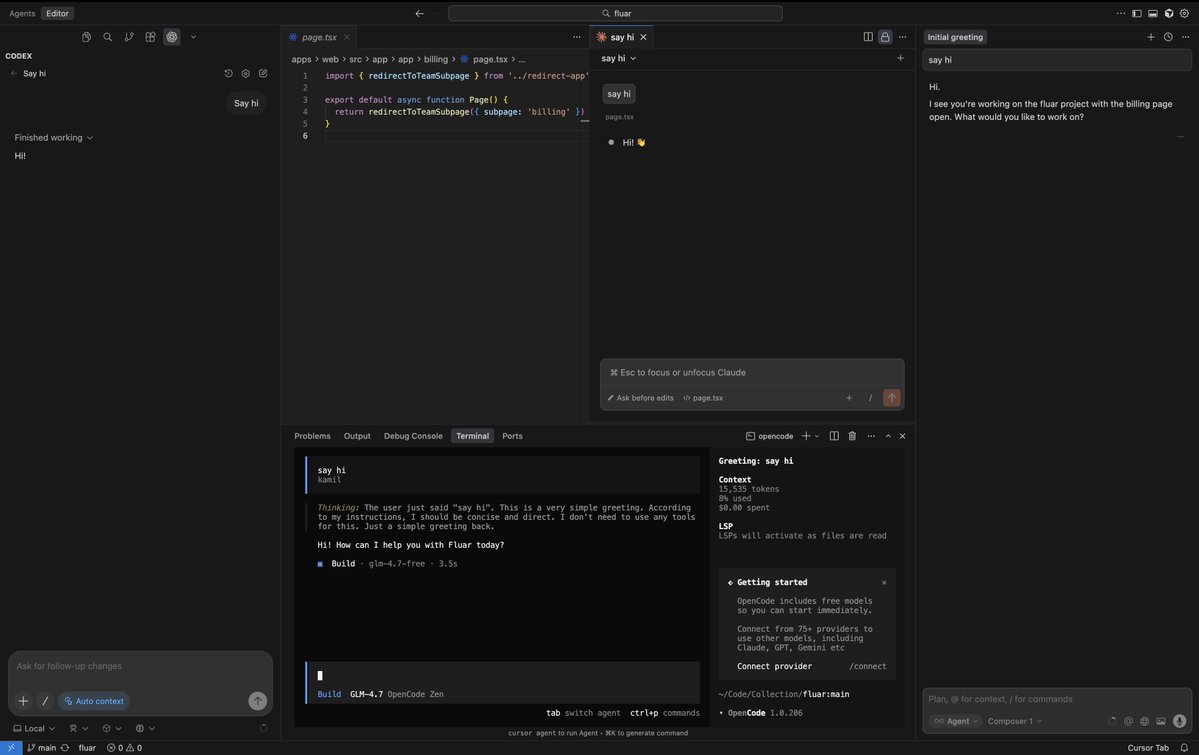The image size is (1199, 755).
Task: Create new Cursor chat with plus icon
Action: click(1151, 37)
